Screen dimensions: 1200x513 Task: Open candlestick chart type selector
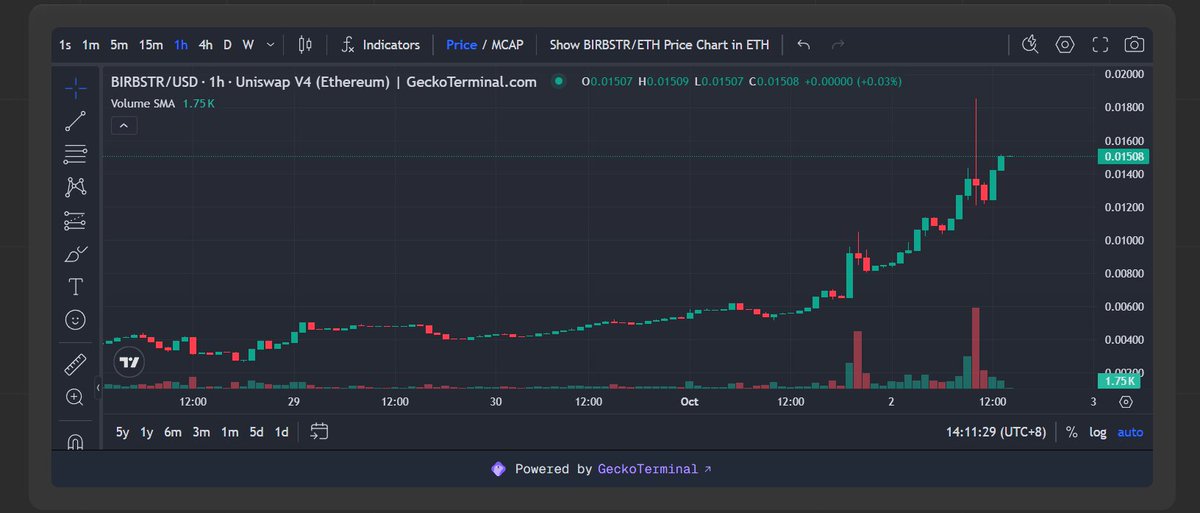(306, 44)
